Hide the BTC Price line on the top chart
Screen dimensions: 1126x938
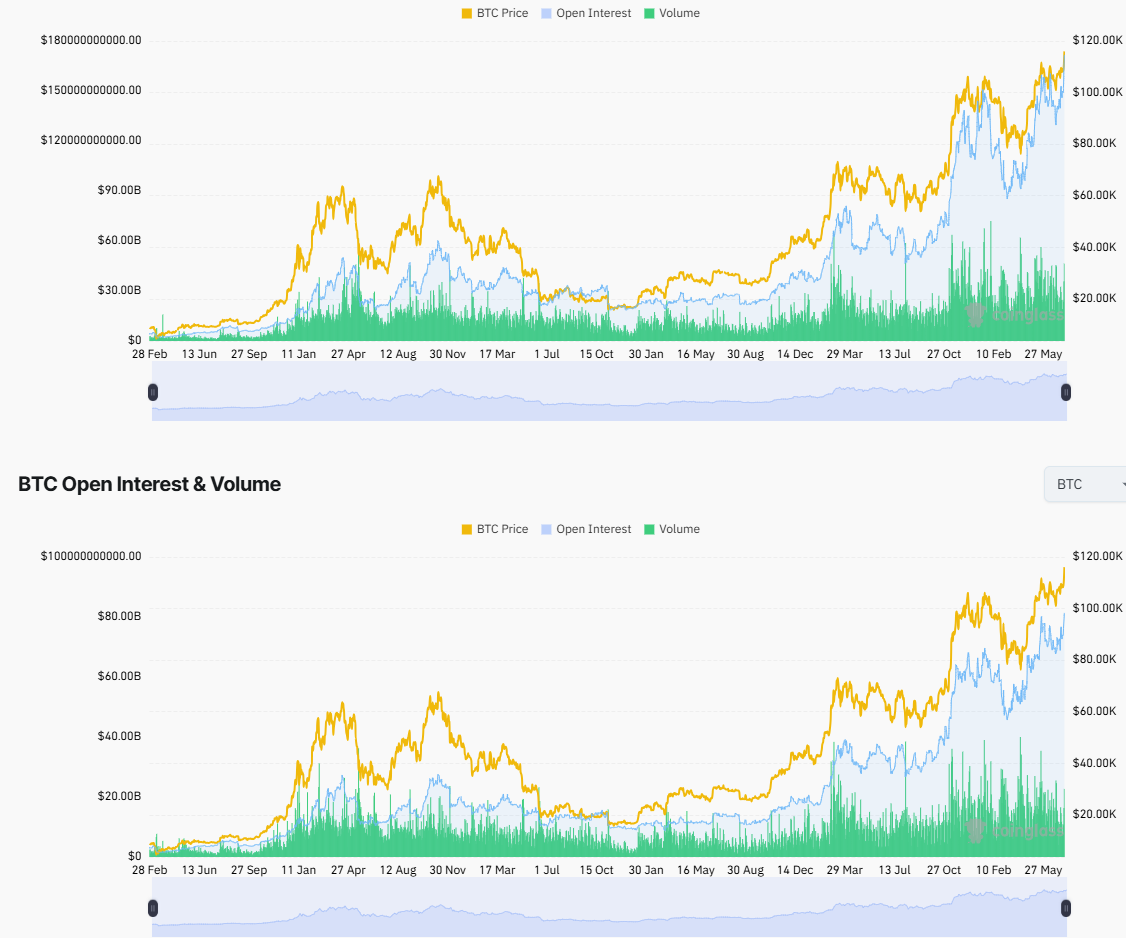pos(494,13)
